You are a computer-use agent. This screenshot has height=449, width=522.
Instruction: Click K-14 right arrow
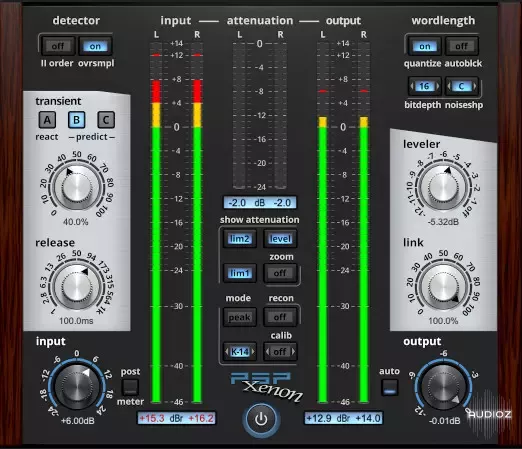click(x=253, y=352)
